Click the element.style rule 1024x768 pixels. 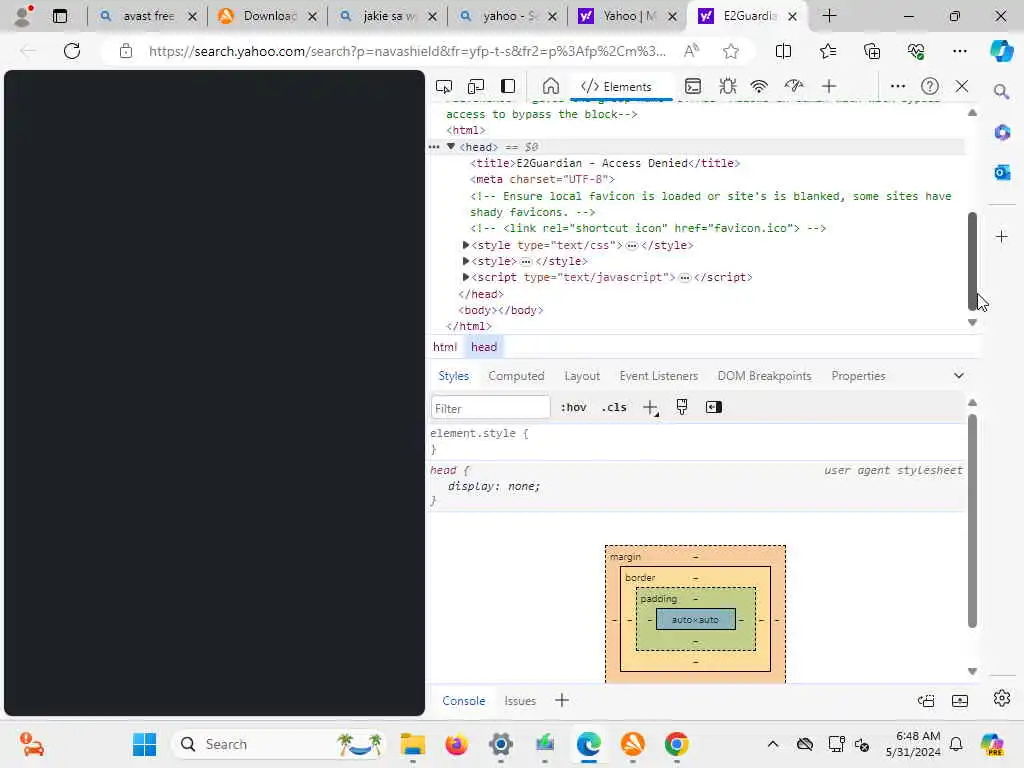click(479, 433)
